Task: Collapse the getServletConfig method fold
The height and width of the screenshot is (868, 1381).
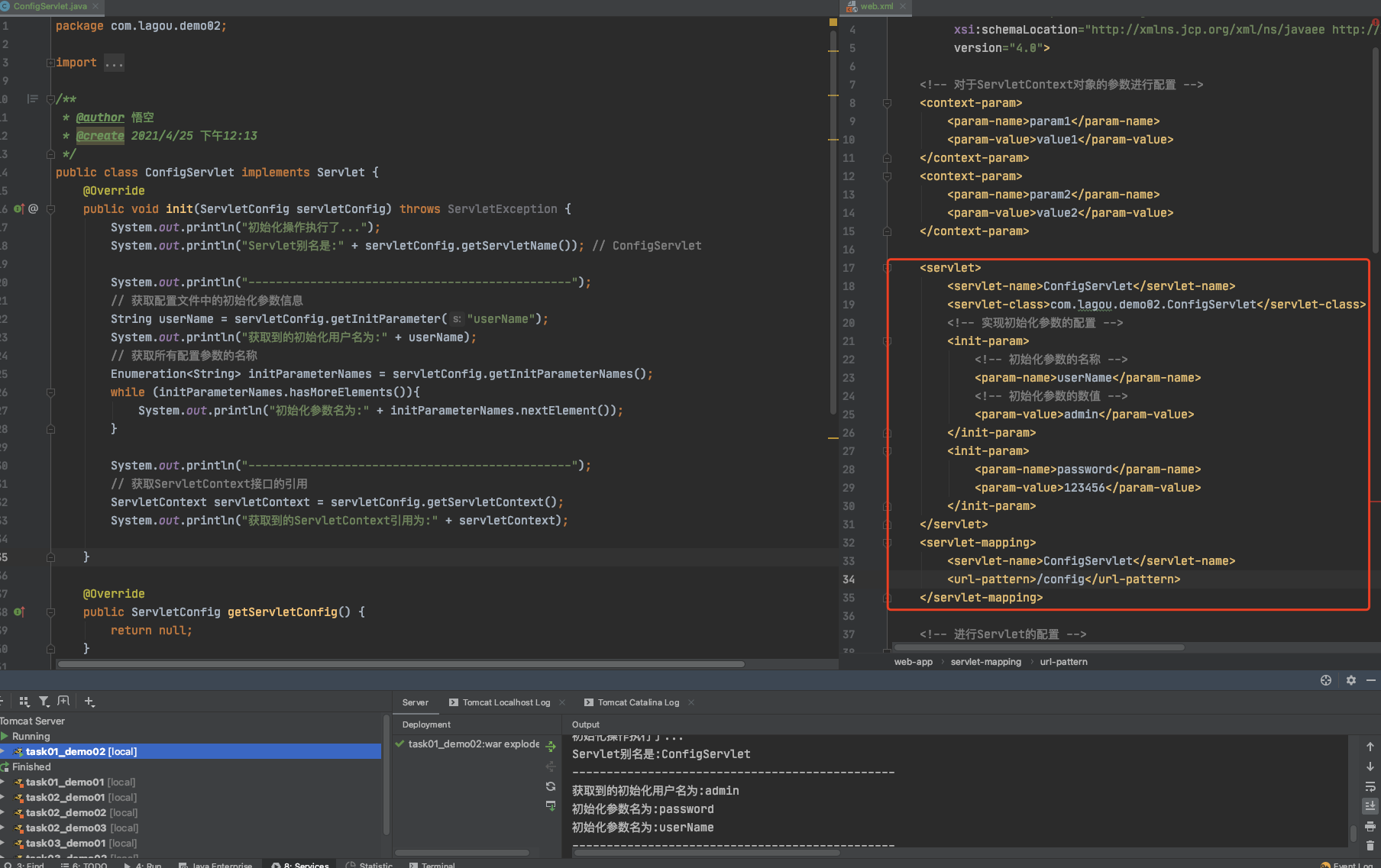Action: point(50,612)
